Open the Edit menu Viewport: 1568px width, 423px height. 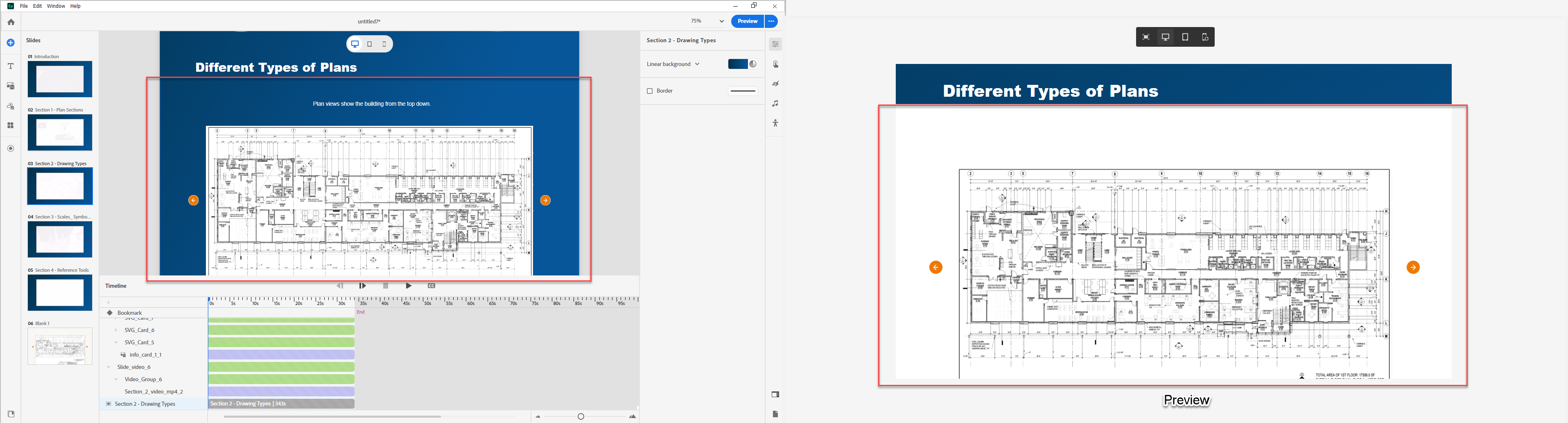coord(37,6)
